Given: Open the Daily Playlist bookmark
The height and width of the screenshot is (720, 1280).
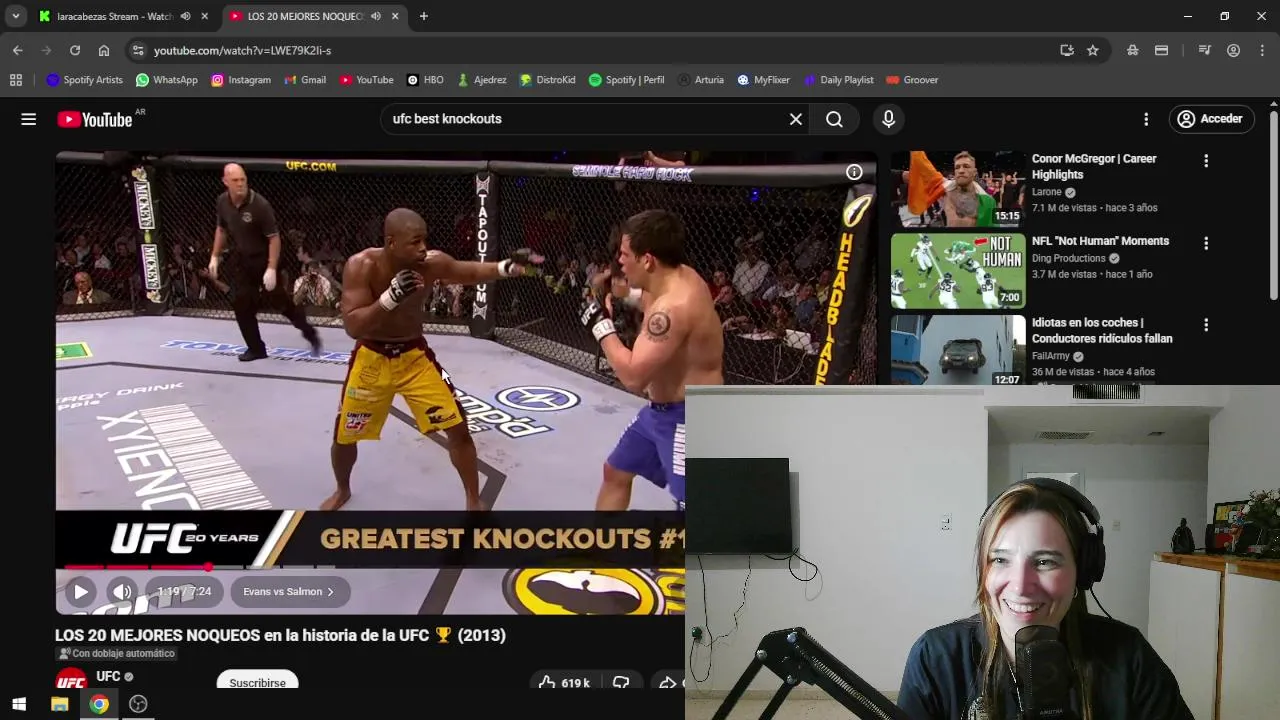Looking at the screenshot, I should point(838,80).
